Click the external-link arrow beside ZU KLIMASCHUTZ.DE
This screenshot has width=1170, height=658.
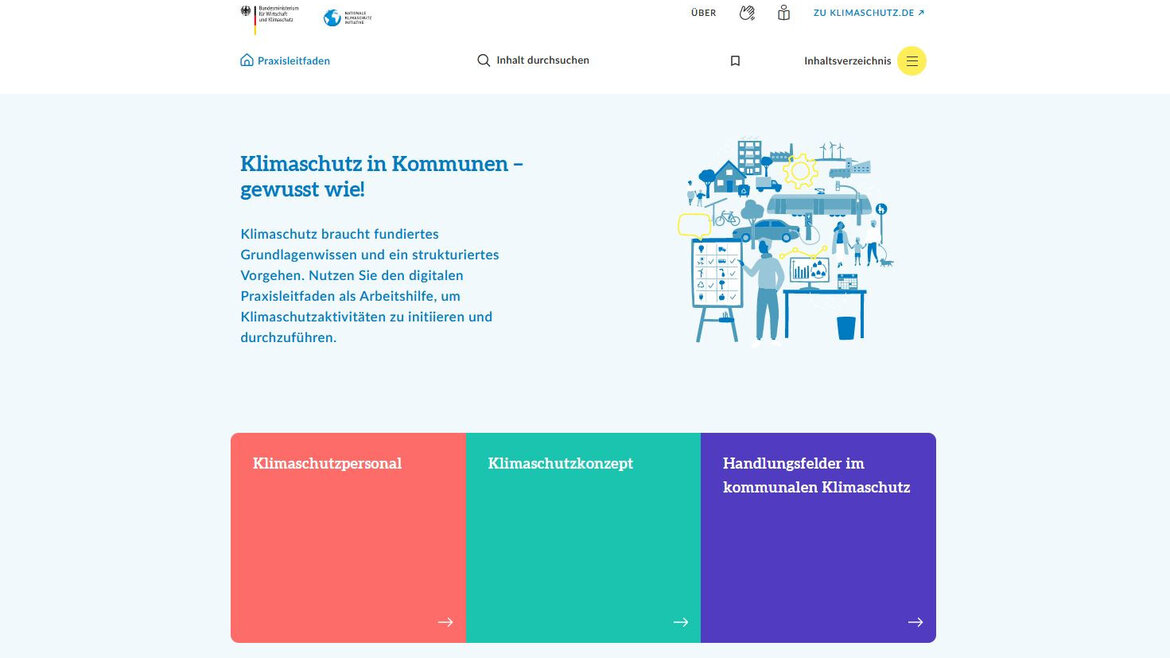(921, 12)
